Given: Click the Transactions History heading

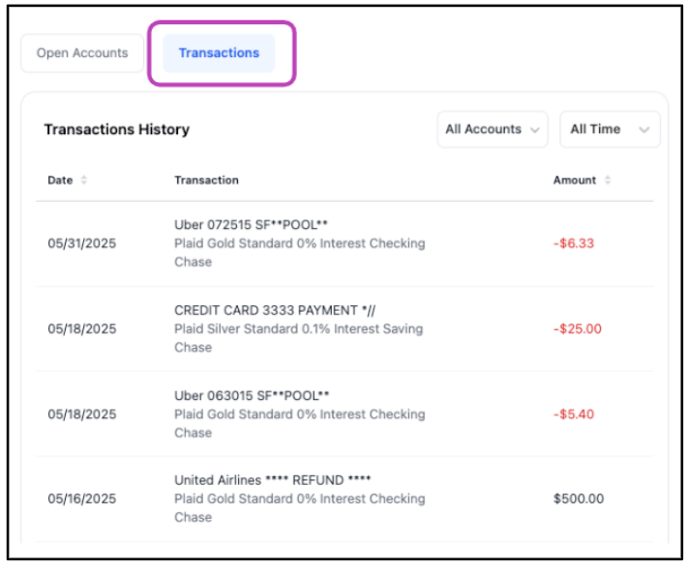Looking at the screenshot, I should [x=116, y=129].
